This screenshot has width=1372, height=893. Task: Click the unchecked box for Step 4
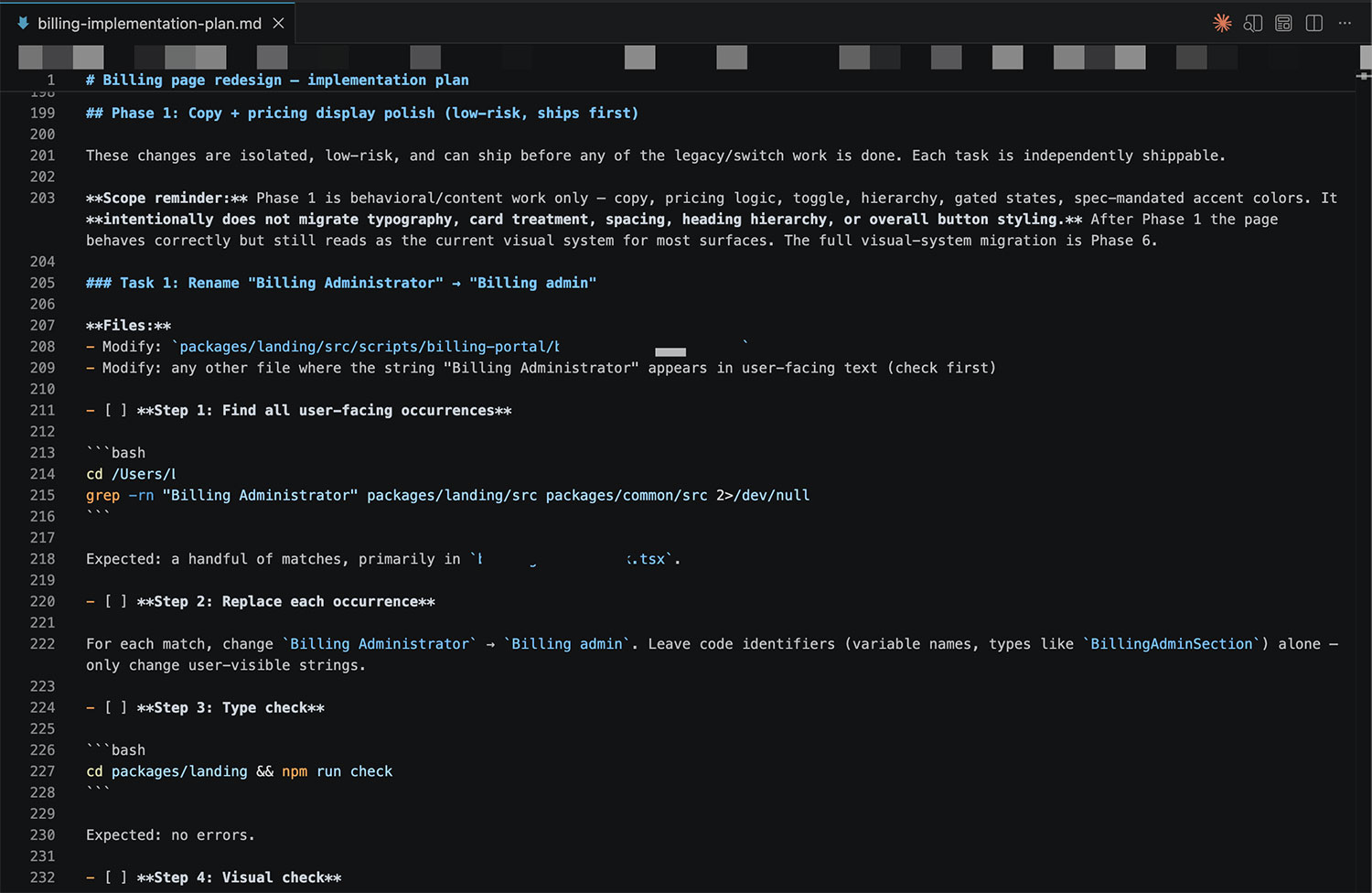[x=115, y=877]
